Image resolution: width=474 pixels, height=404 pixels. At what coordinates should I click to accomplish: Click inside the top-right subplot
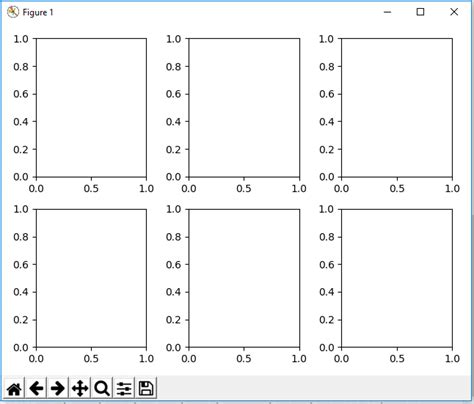point(397,108)
